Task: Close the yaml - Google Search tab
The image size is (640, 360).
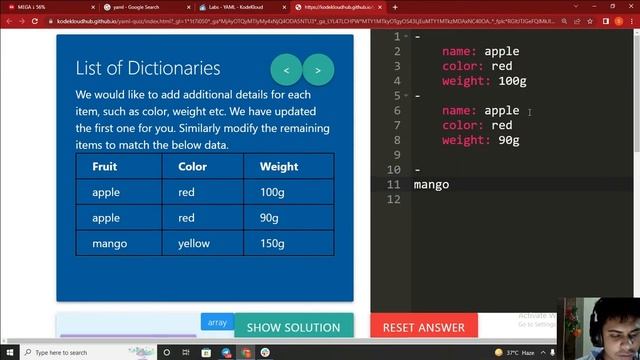Action: coord(189,7)
